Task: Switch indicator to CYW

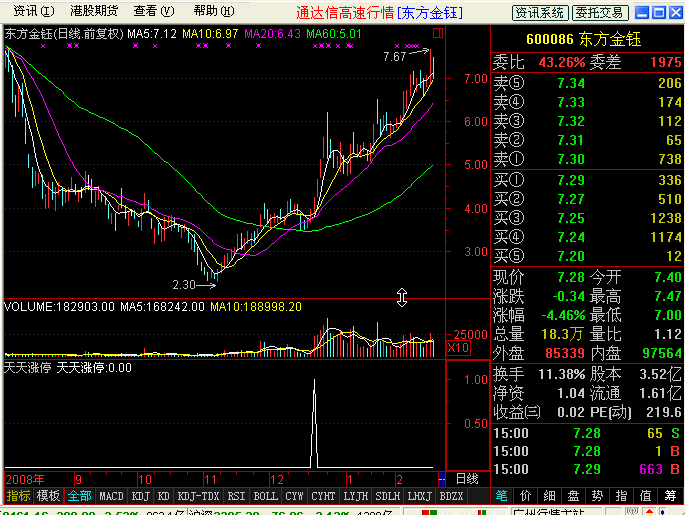Action: 294,496
